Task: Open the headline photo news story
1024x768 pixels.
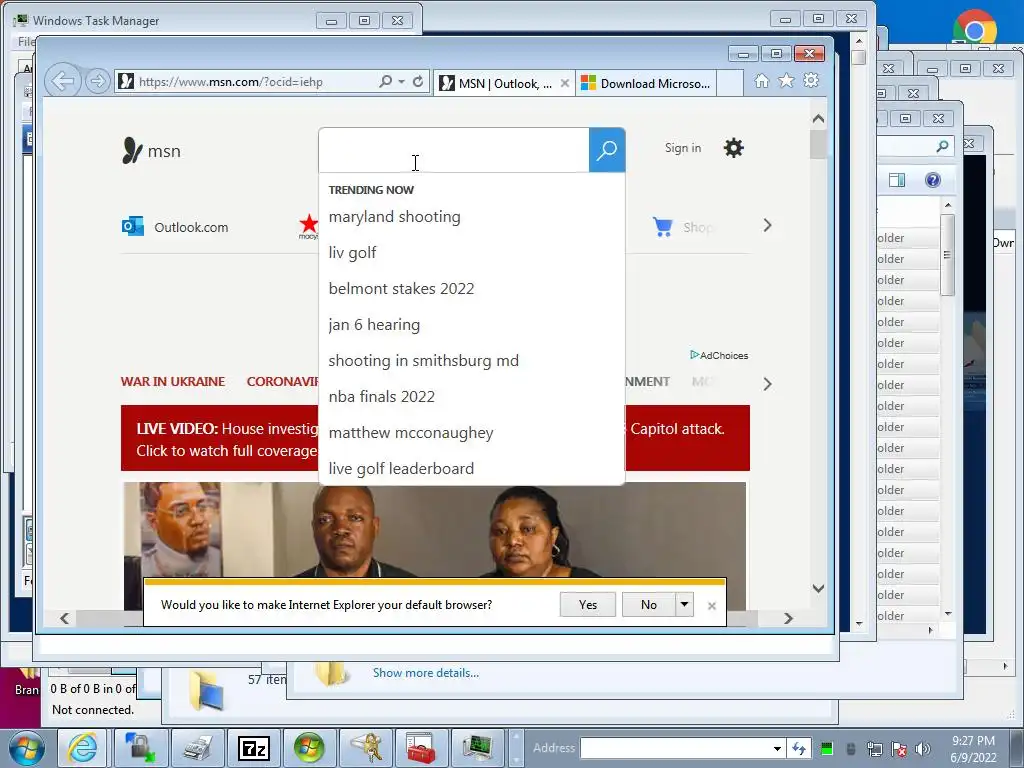Action: tap(434, 530)
